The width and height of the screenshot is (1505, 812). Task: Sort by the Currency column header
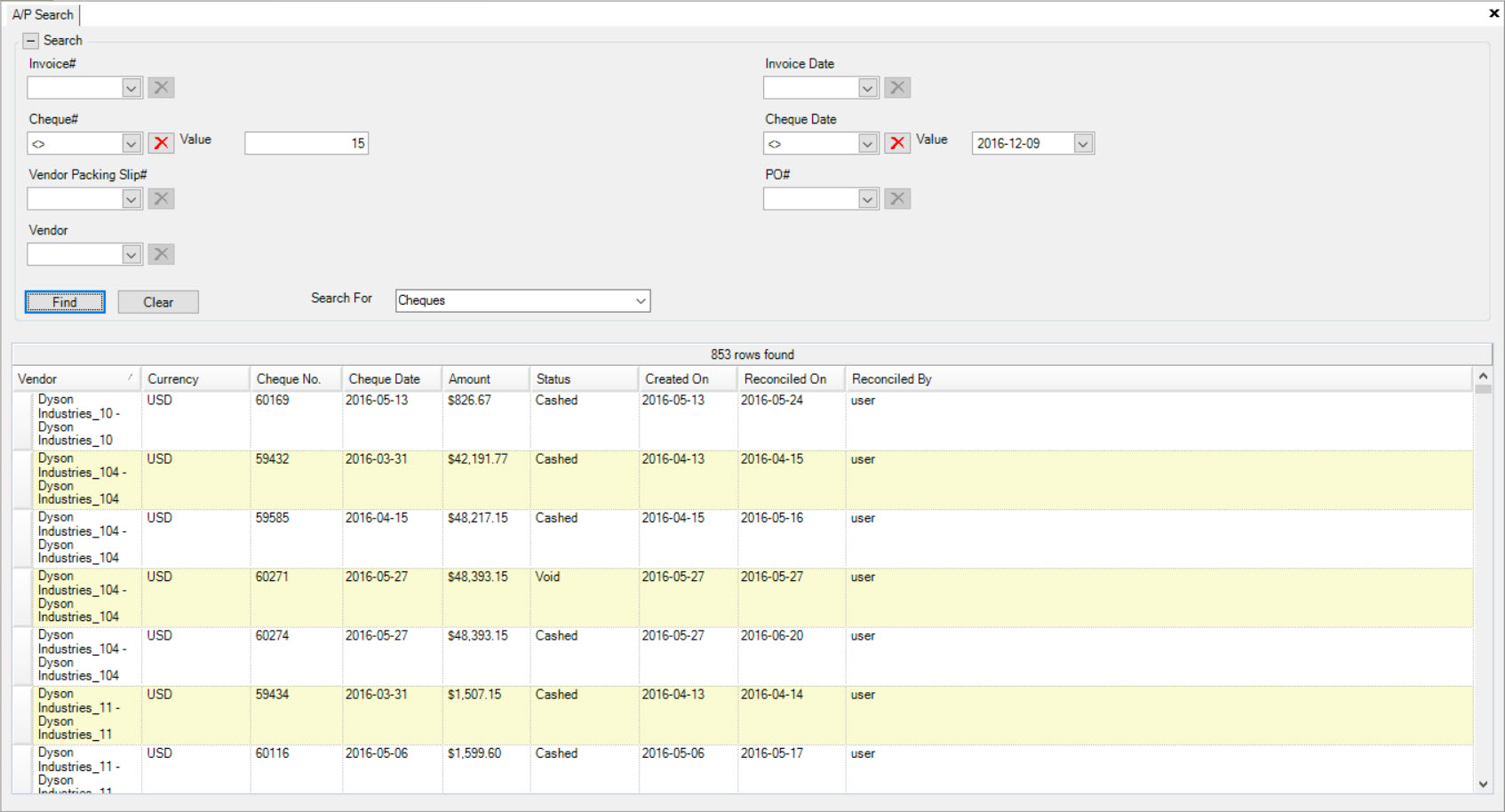pos(196,378)
